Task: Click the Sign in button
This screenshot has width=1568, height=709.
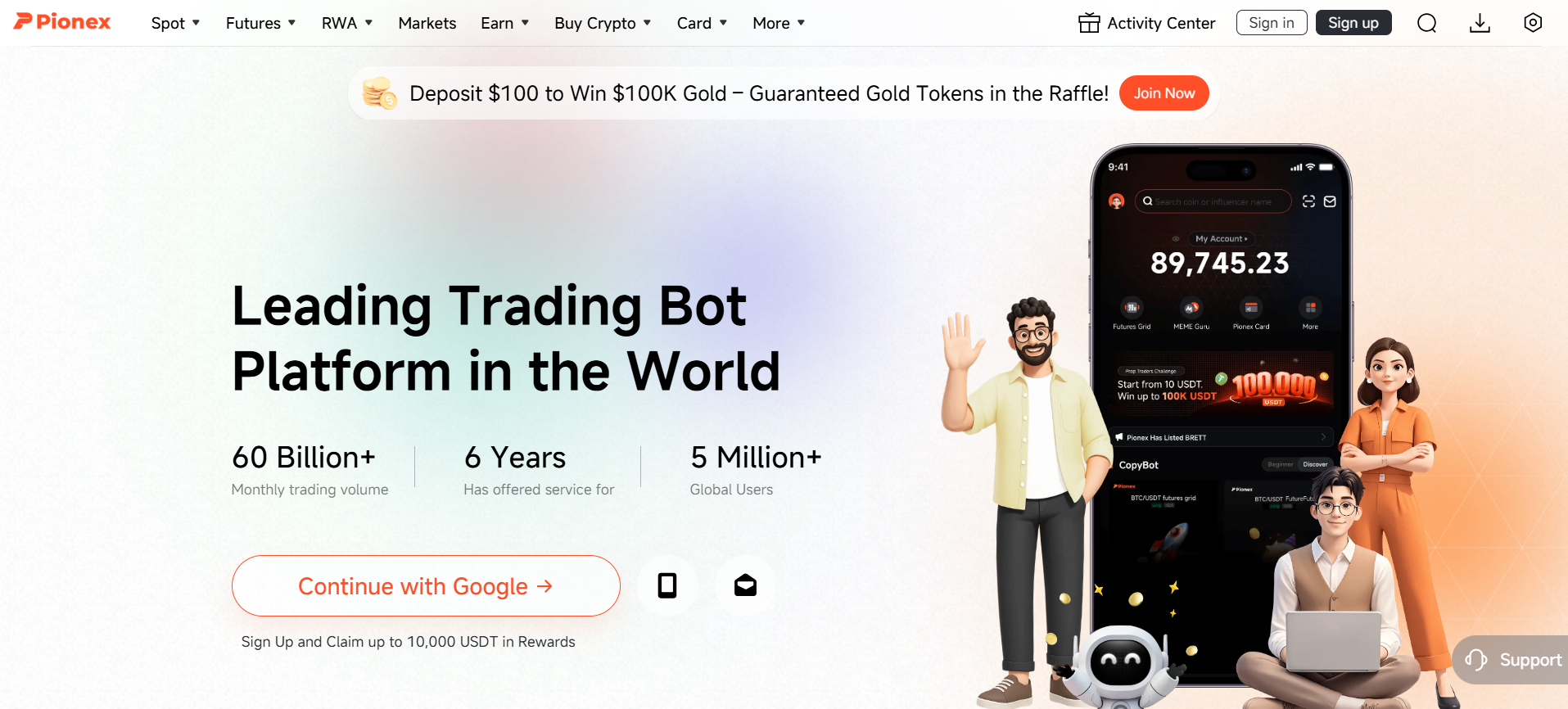Action: [1272, 23]
